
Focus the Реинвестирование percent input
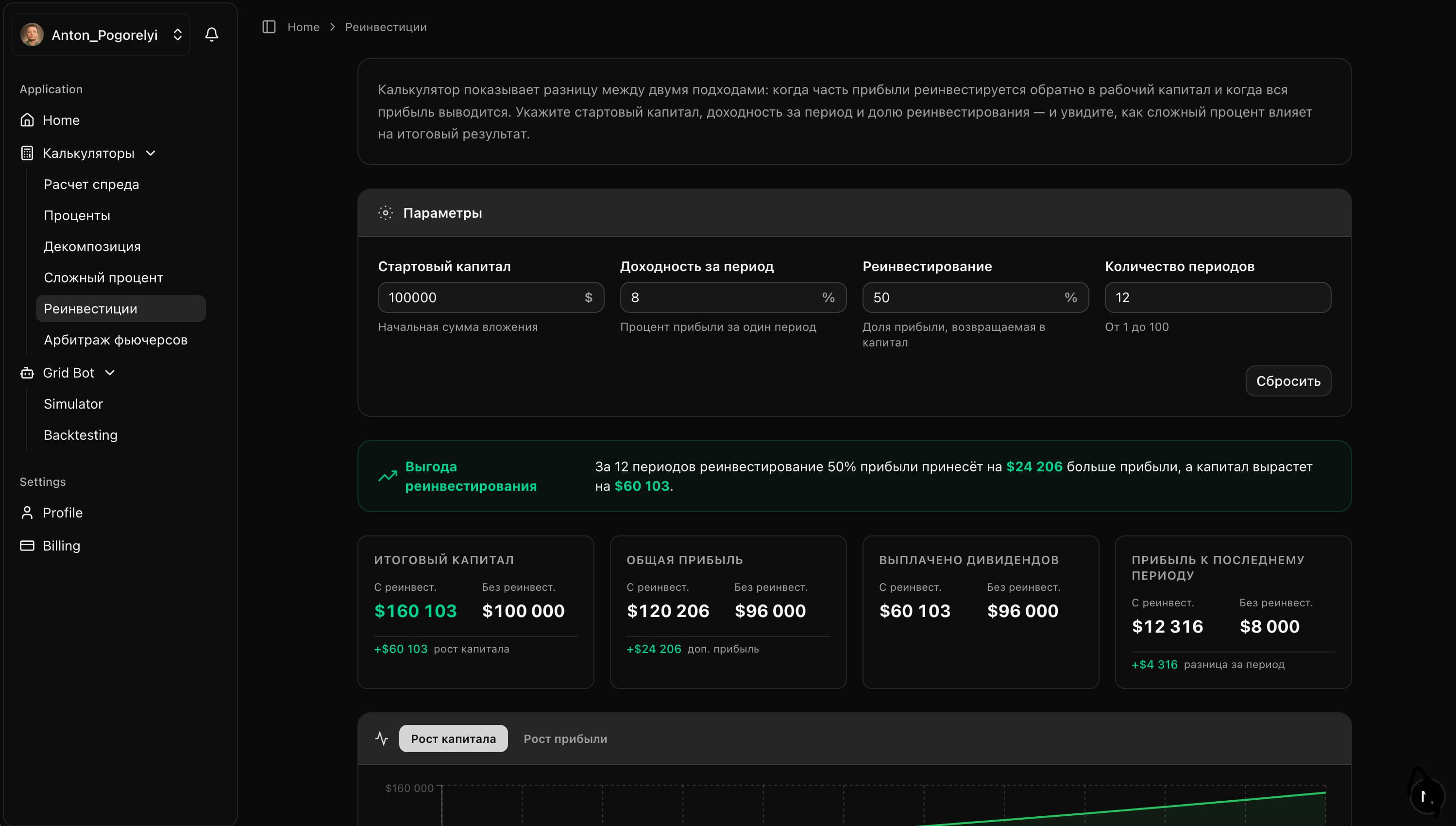click(975, 297)
